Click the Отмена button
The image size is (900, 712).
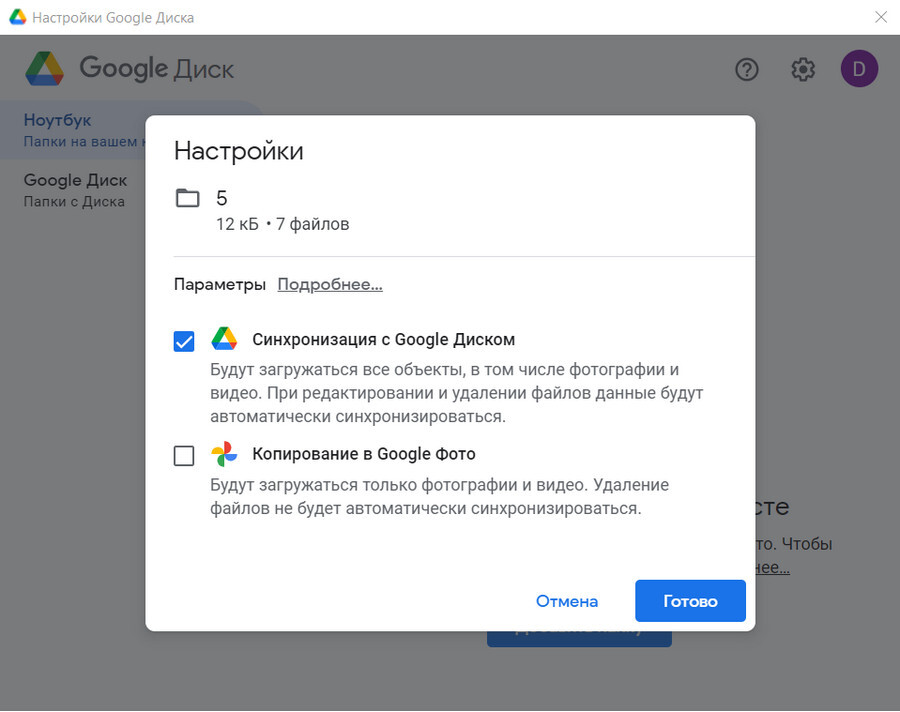tap(567, 601)
